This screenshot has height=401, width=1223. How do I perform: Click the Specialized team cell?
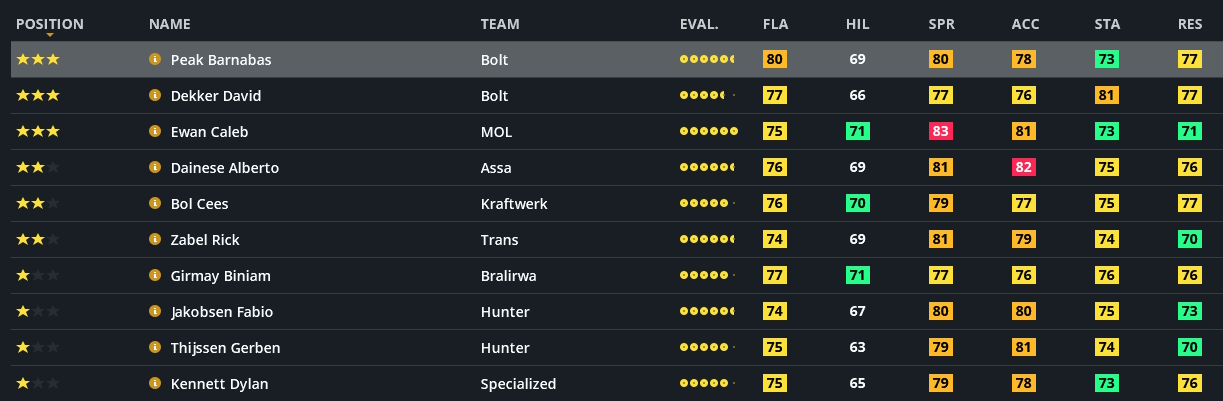pyautogui.click(x=518, y=384)
